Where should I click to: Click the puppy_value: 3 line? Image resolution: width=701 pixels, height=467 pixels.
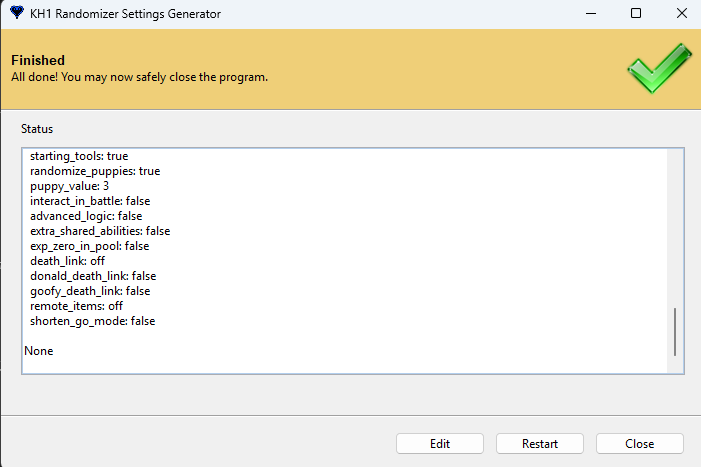(69, 186)
